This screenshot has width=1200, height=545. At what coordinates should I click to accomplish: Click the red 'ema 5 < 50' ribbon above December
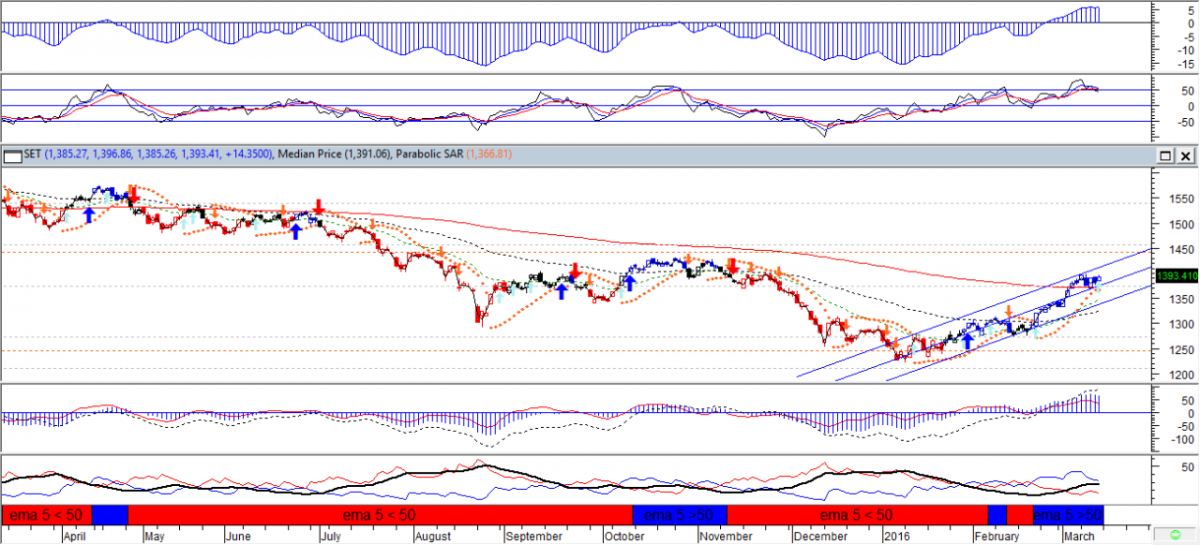[857, 515]
